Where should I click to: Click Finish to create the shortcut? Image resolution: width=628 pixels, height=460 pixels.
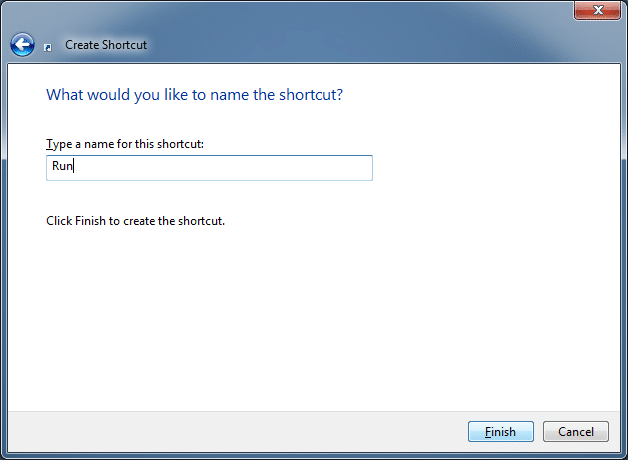click(x=501, y=432)
